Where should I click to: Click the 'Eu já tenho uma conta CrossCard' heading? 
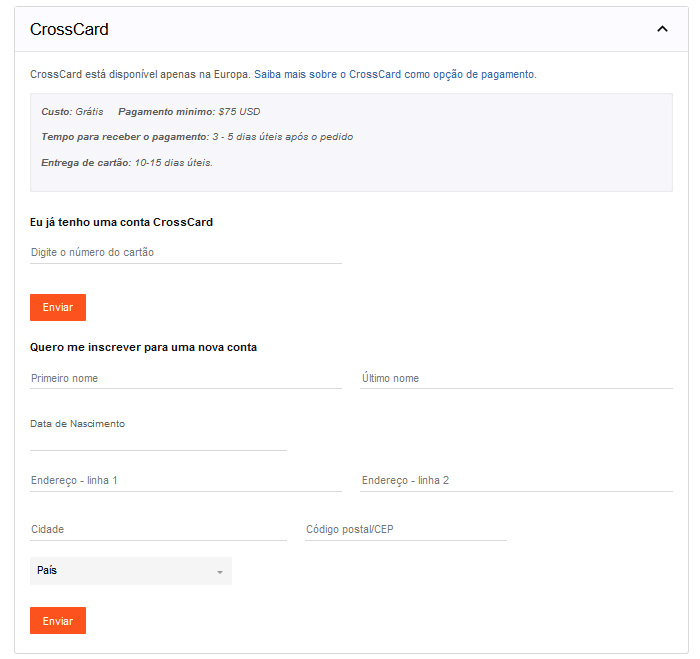click(121, 222)
